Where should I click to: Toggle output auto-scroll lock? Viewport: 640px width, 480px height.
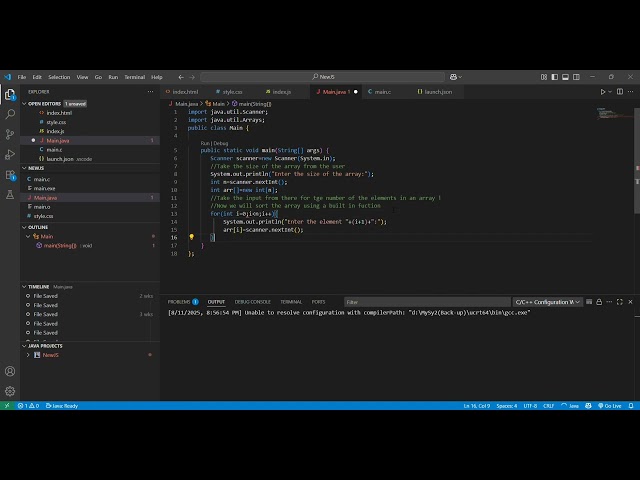click(x=599, y=302)
